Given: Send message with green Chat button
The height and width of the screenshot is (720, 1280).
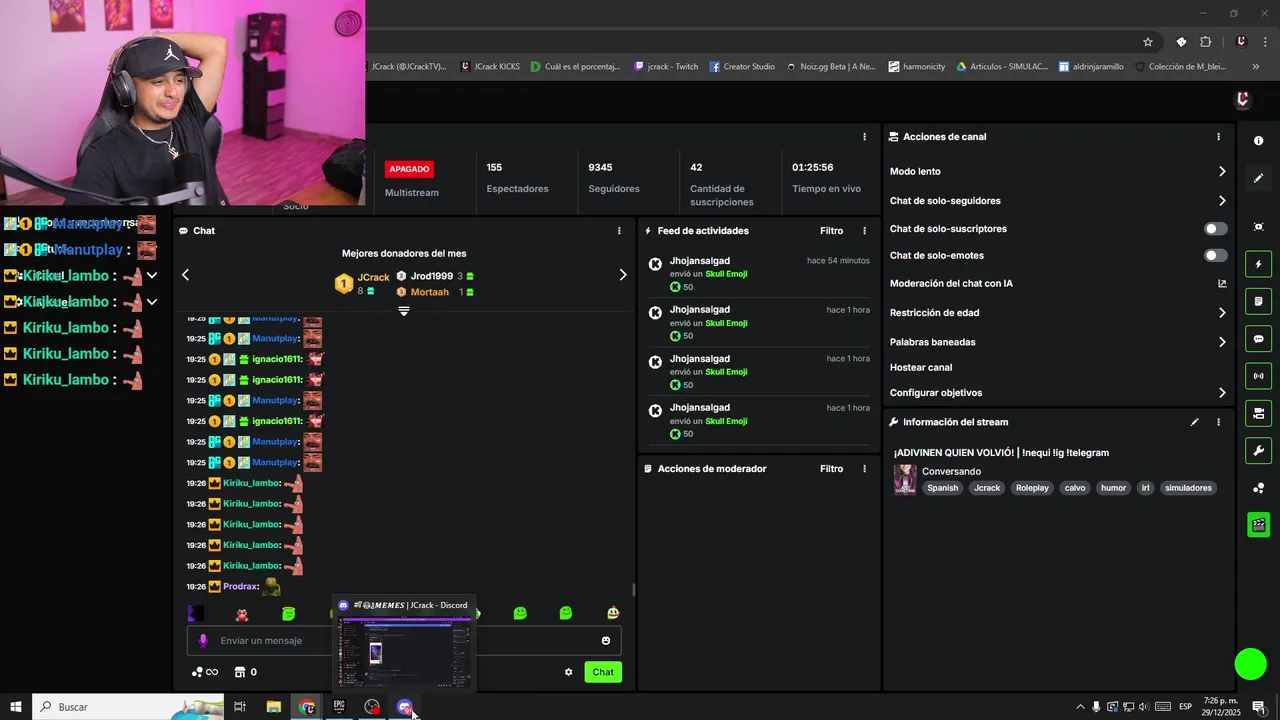Looking at the screenshot, I should [x=603, y=672].
